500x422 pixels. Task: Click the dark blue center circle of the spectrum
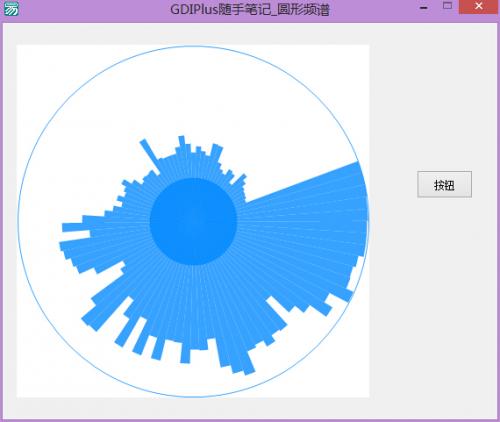point(193,222)
